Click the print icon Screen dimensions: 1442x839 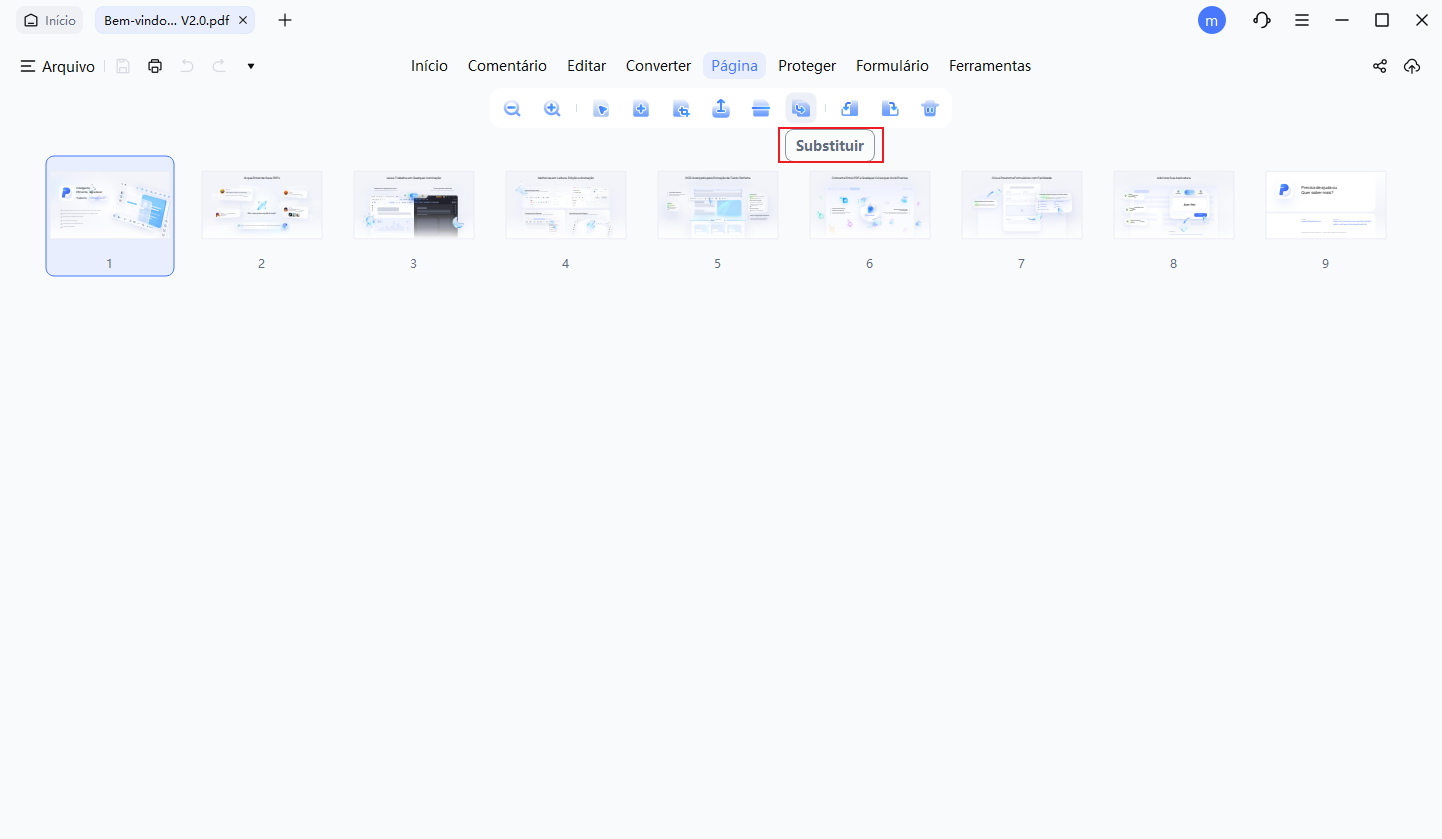pyautogui.click(x=155, y=66)
